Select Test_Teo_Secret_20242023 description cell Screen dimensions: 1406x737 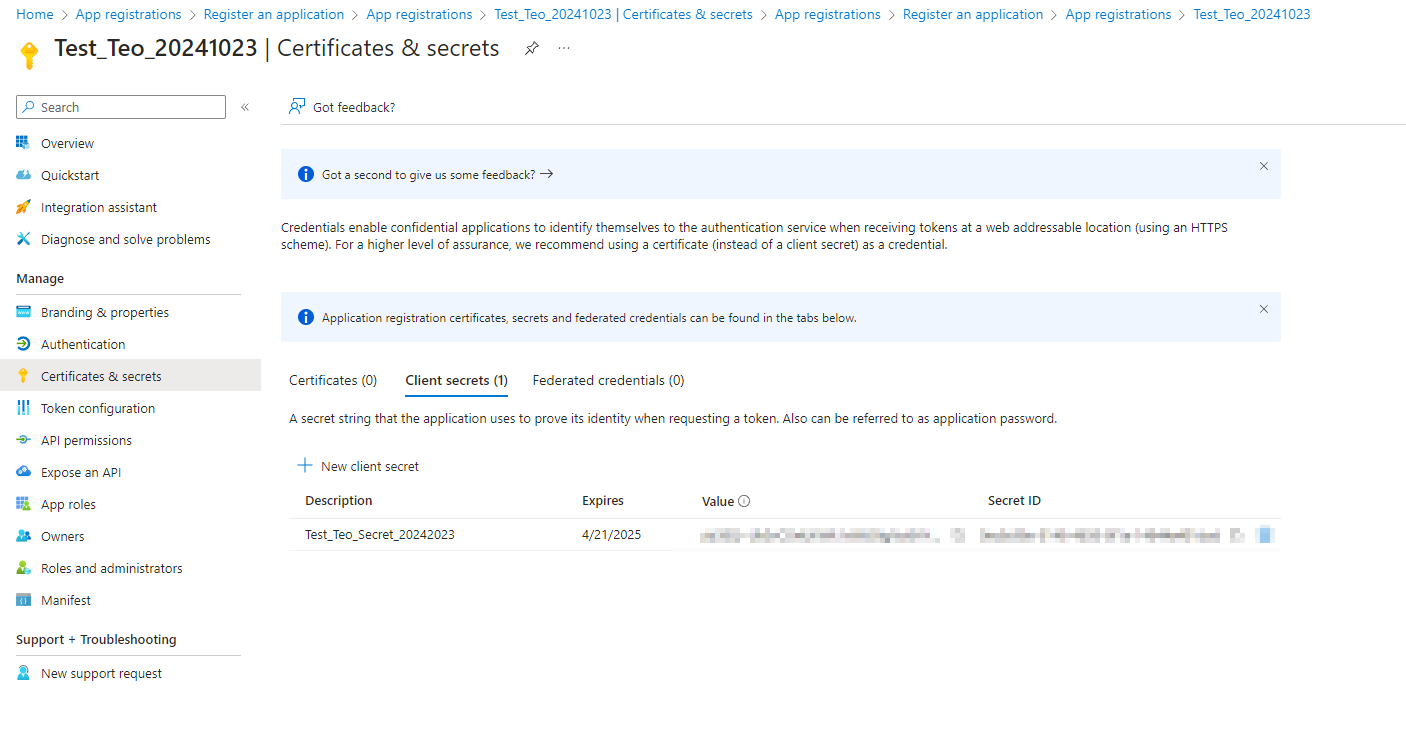380,534
